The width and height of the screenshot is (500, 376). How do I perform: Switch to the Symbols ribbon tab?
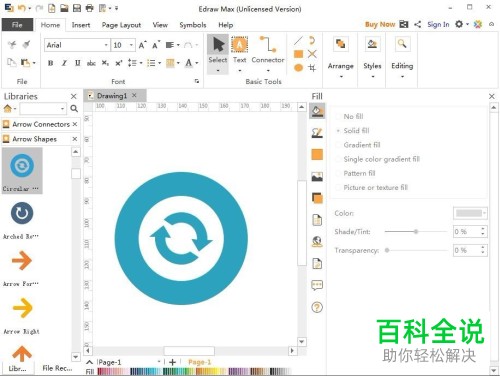[193, 25]
